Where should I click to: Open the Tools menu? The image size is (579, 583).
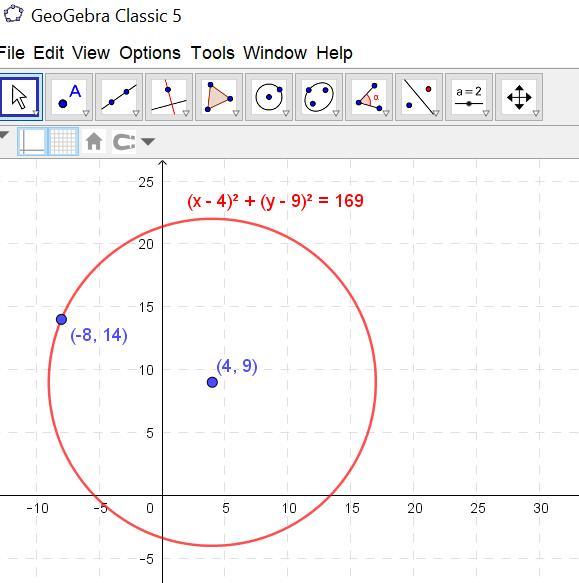coord(213,53)
